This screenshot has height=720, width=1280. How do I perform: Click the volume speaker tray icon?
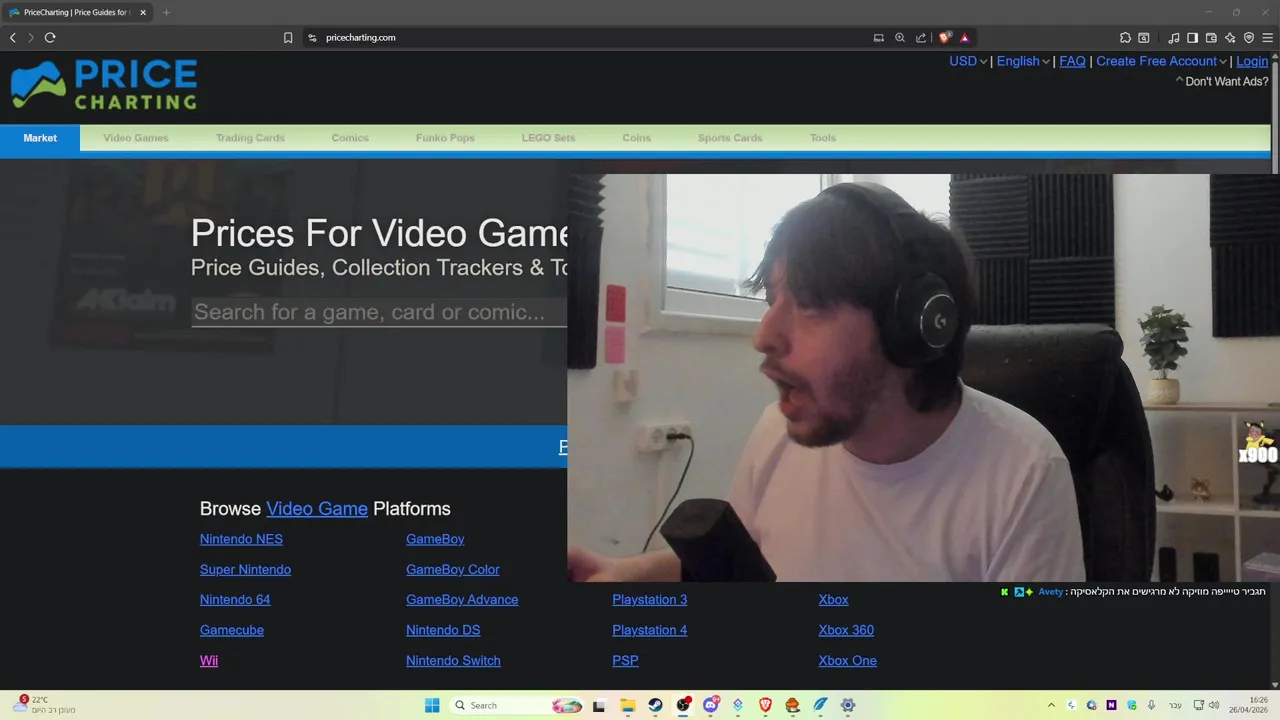(1214, 705)
